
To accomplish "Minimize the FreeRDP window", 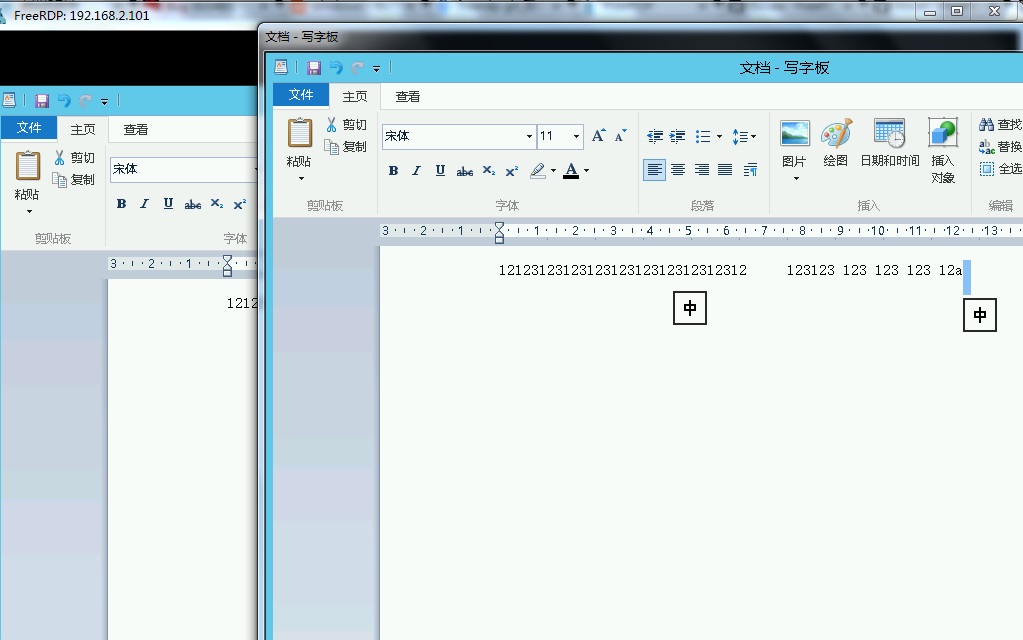I will point(930,11).
